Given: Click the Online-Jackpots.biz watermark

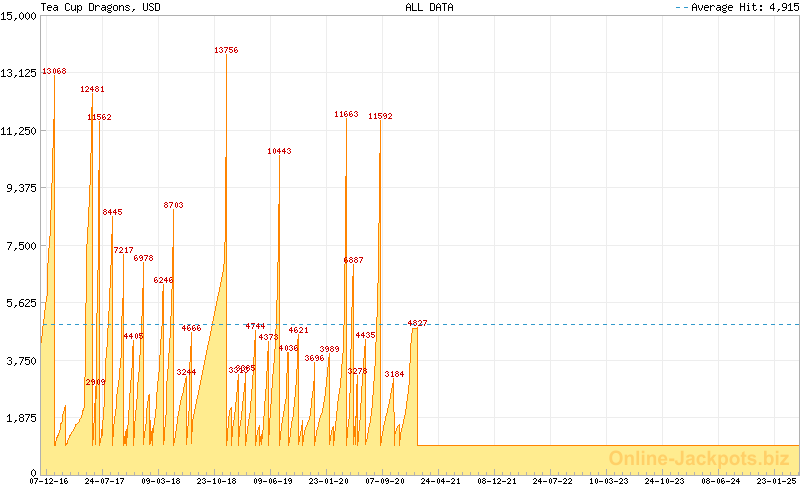Looking at the screenshot, I should [x=692, y=458].
